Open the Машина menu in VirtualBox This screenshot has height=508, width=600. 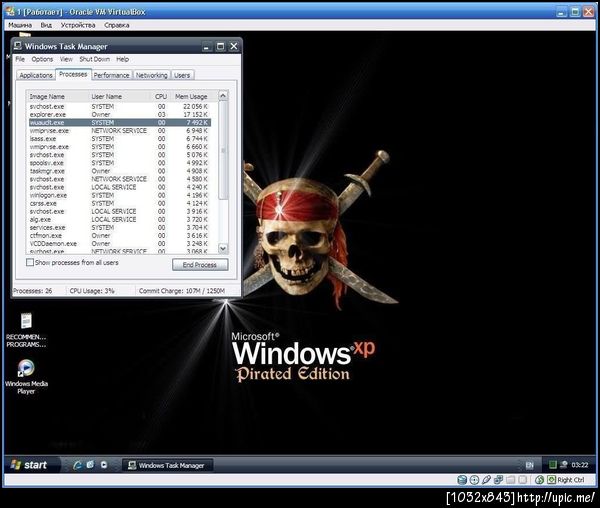click(20, 25)
